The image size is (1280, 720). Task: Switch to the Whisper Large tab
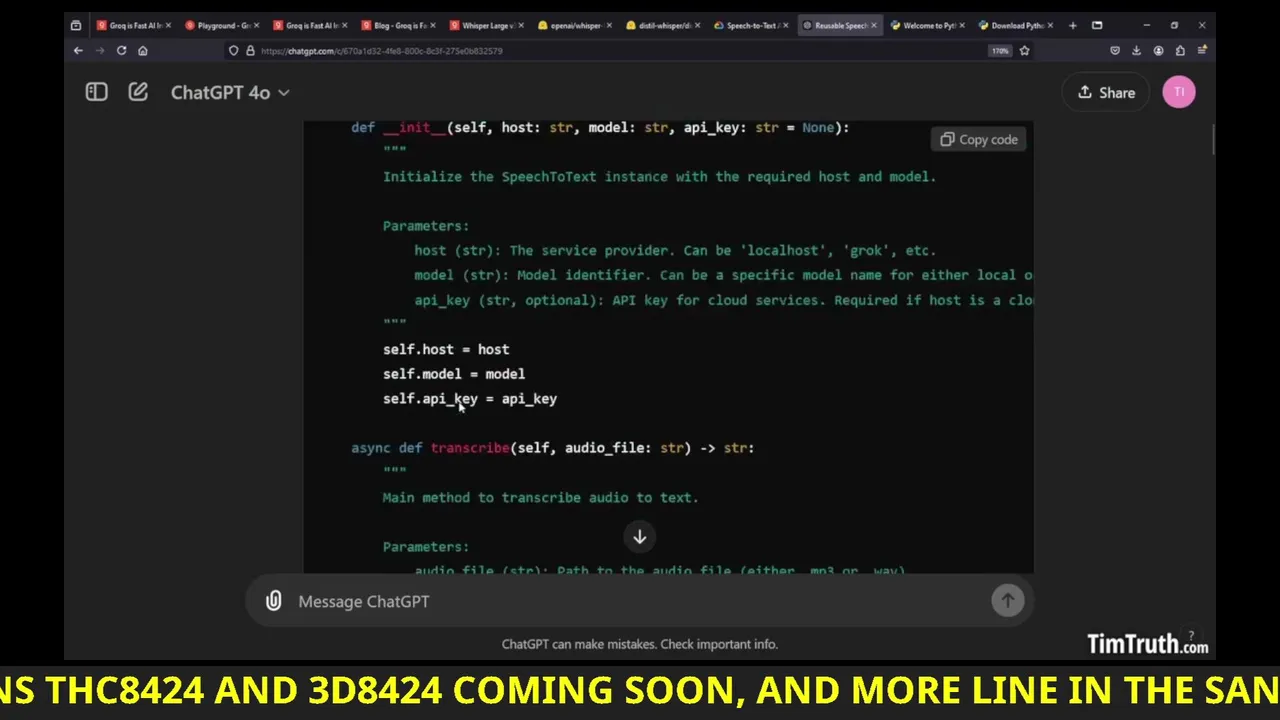coord(486,25)
